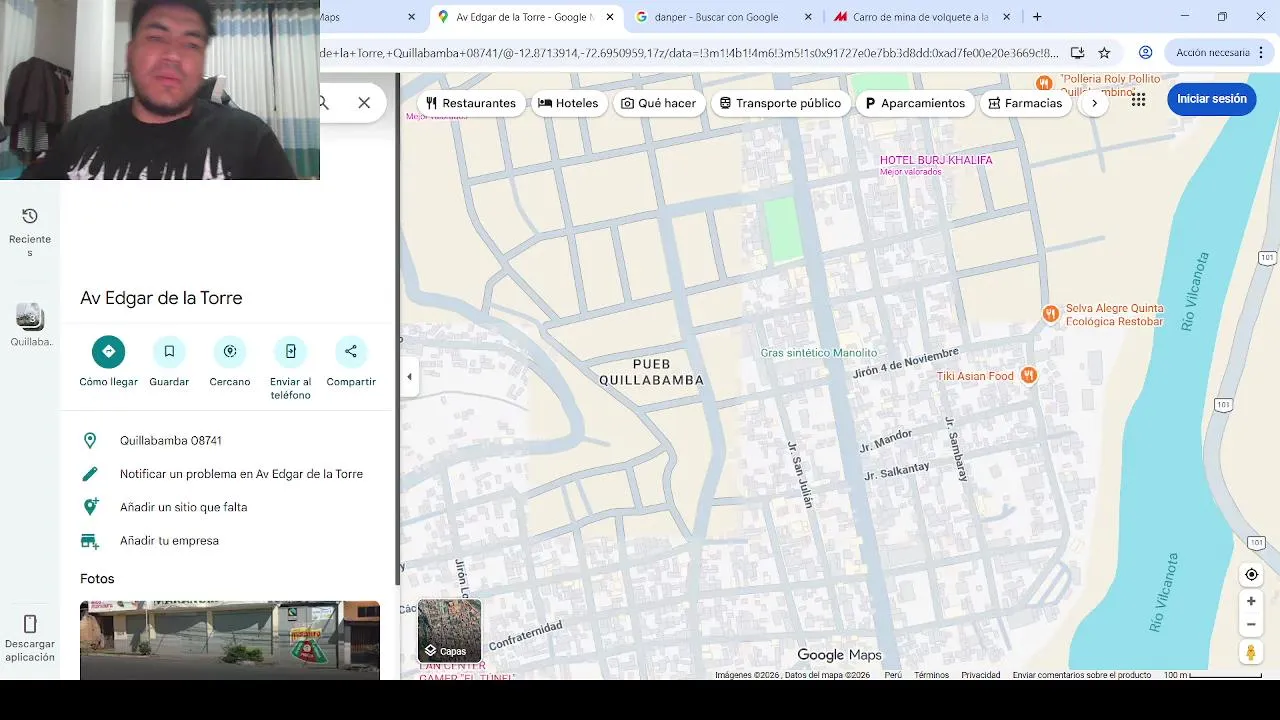The image size is (1280, 720).
Task: Activate Street View pegman icon
Action: pos(1251,653)
